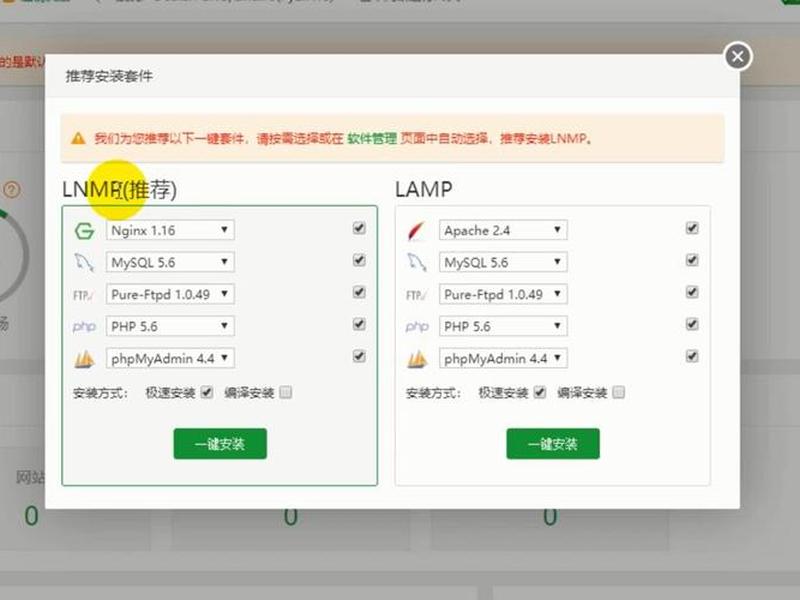Click the FTP icon in LNMP panel

(84, 295)
